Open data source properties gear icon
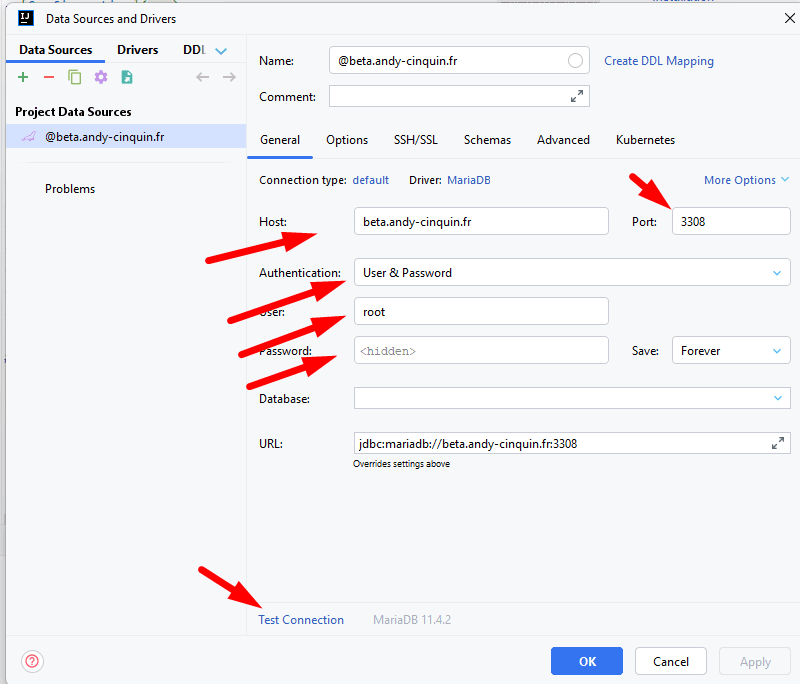This screenshot has width=800, height=684. tap(101, 77)
